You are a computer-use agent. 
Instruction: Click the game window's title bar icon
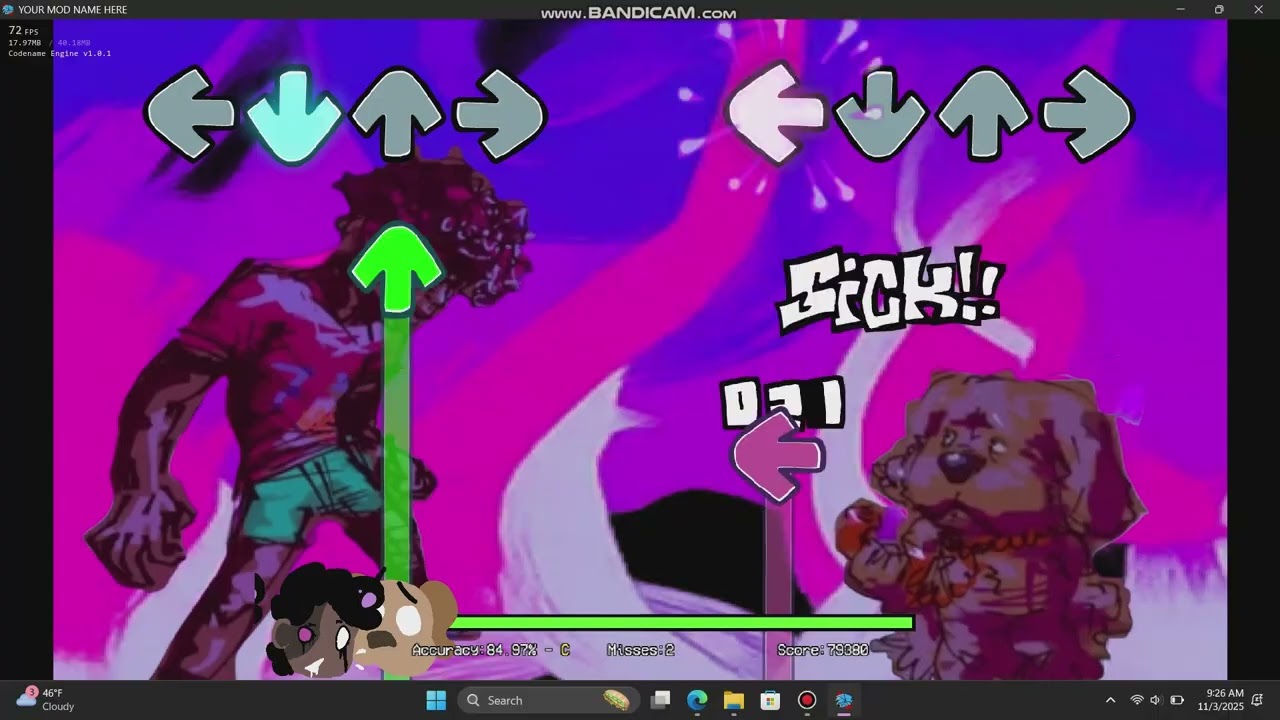[x=8, y=9]
